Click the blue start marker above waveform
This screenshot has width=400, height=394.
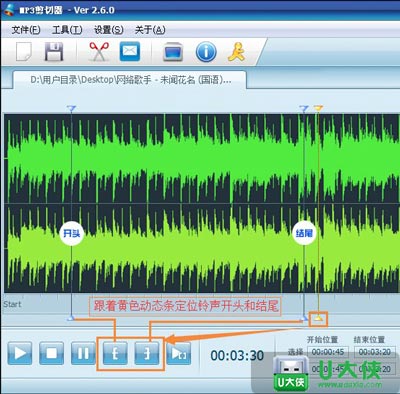click(71, 108)
